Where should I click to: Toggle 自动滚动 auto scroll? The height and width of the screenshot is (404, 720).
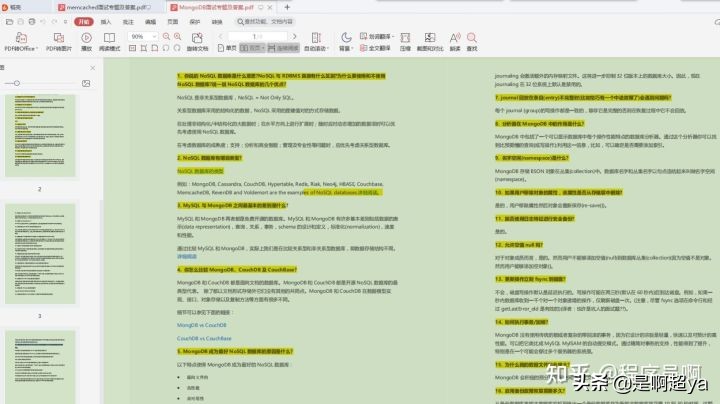[316, 41]
